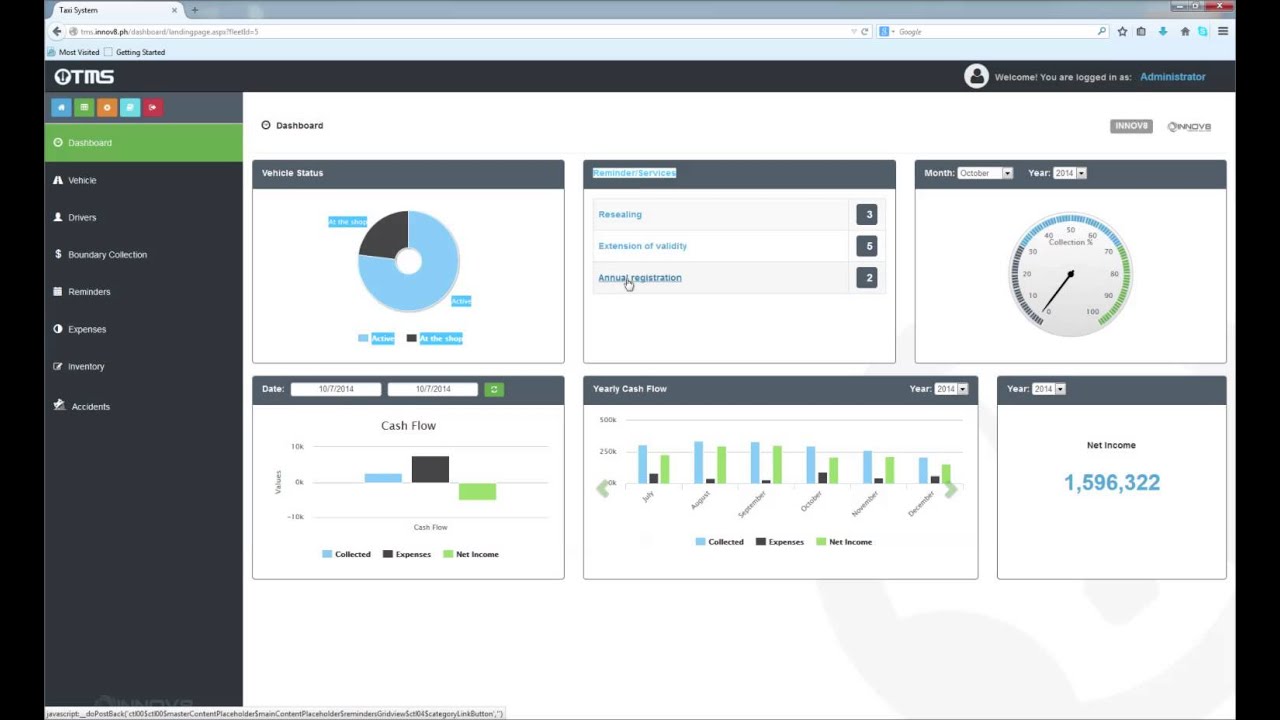1280x720 pixels.
Task: Open the bookmarks list icon
Action: (1141, 32)
